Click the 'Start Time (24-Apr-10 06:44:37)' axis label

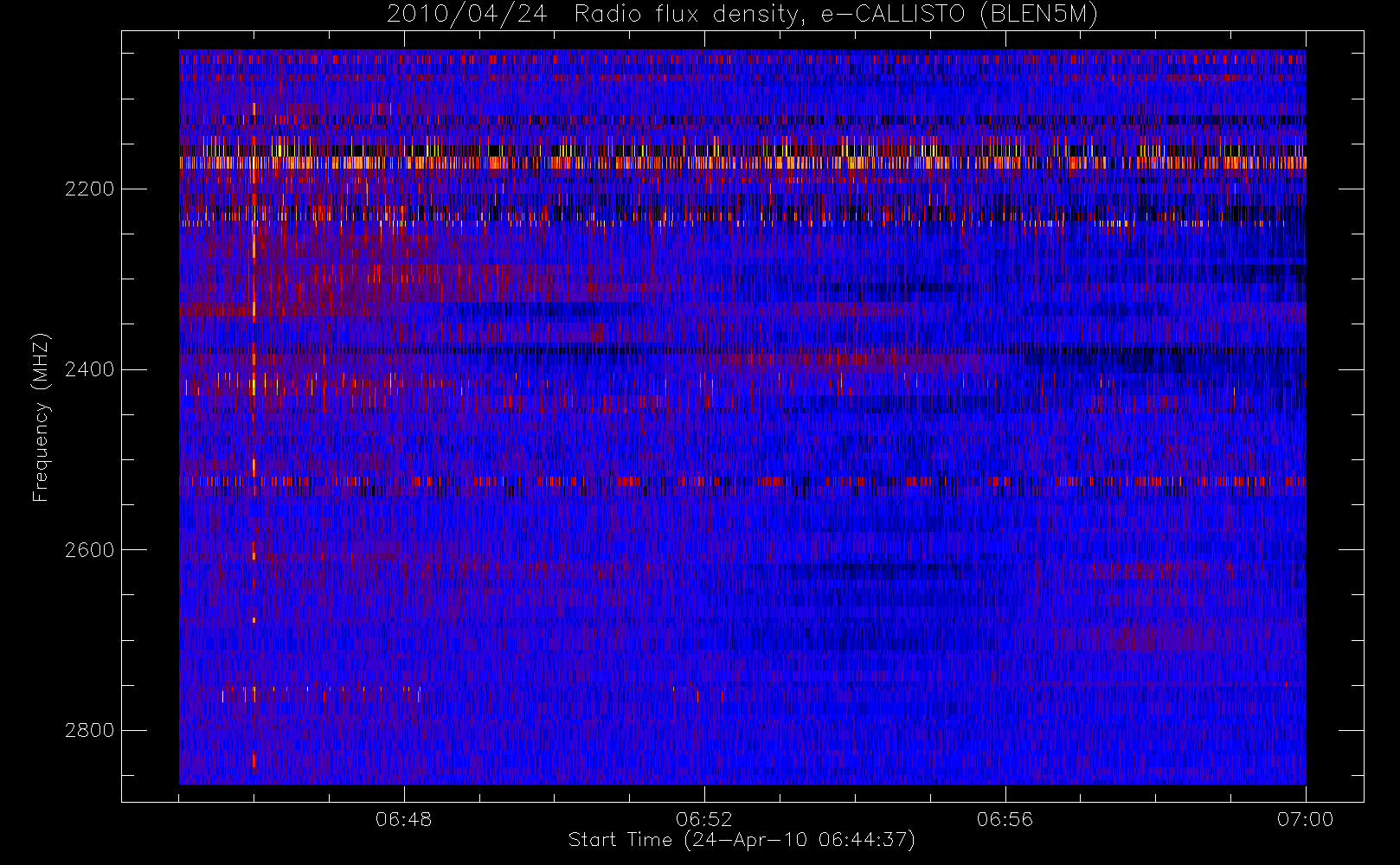pyautogui.click(x=742, y=840)
